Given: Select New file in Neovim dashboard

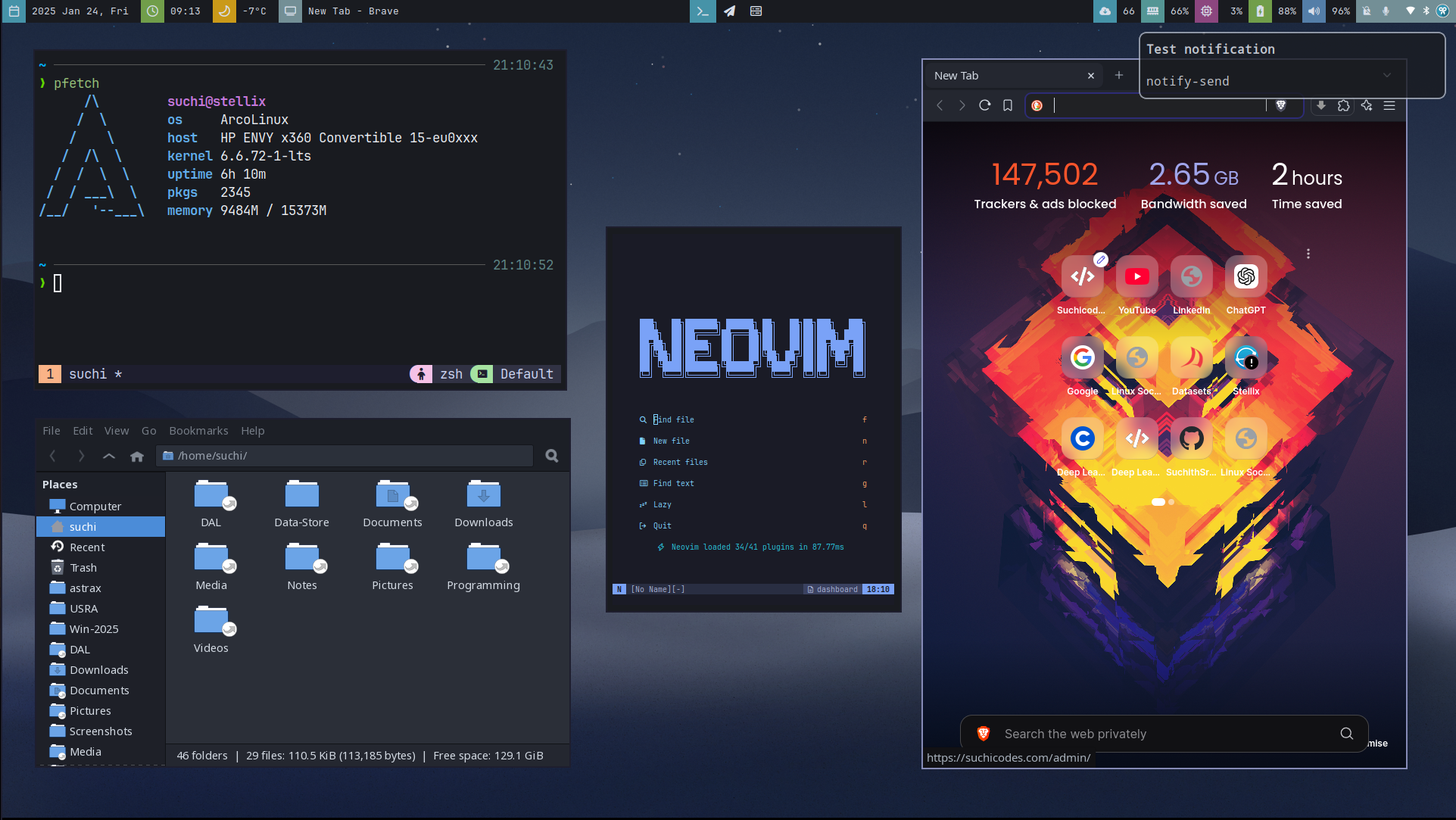Looking at the screenshot, I should point(753,441).
